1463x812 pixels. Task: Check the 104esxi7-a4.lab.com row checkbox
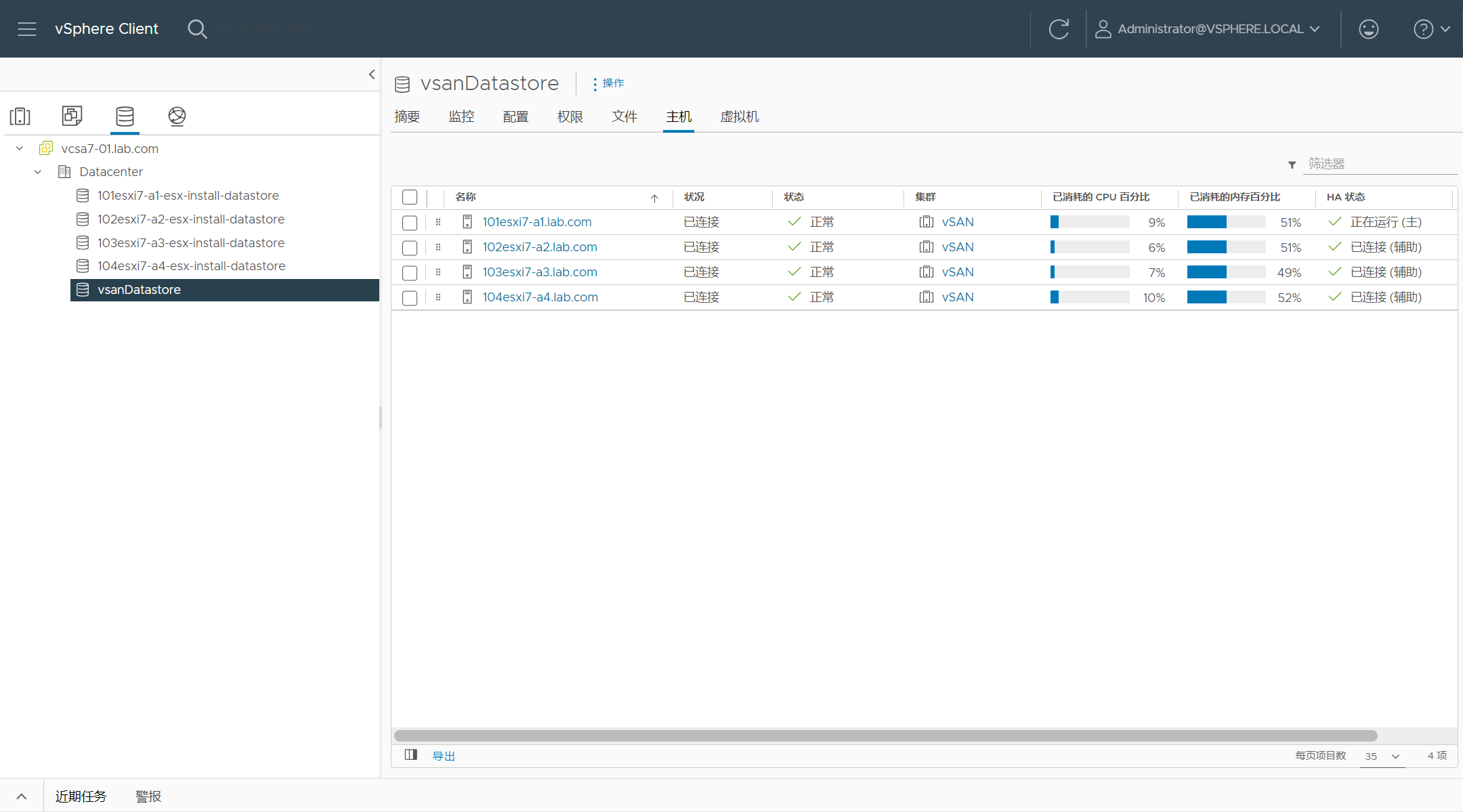[x=410, y=298]
